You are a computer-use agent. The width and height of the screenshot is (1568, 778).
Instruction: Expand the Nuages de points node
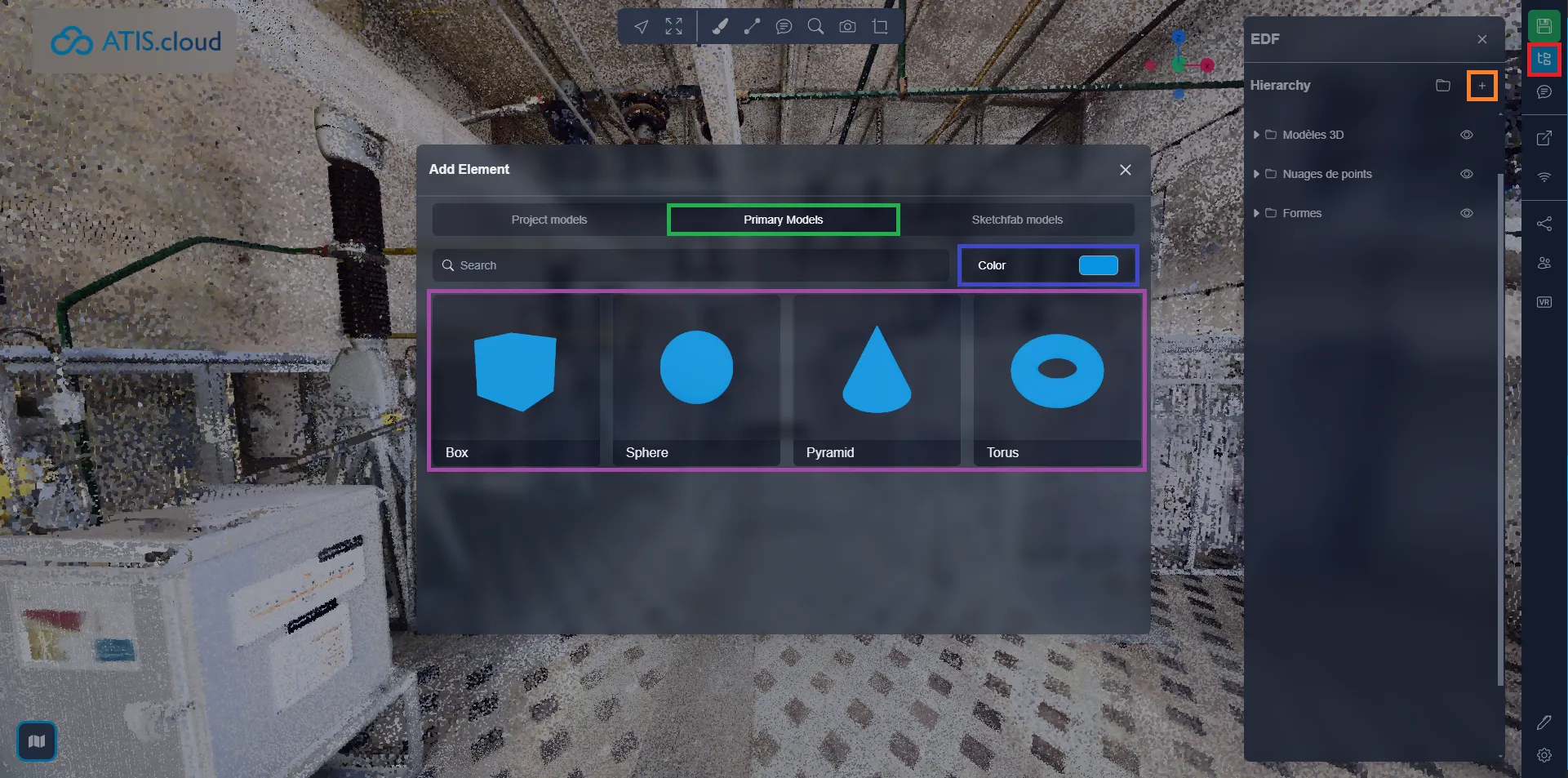click(x=1256, y=174)
